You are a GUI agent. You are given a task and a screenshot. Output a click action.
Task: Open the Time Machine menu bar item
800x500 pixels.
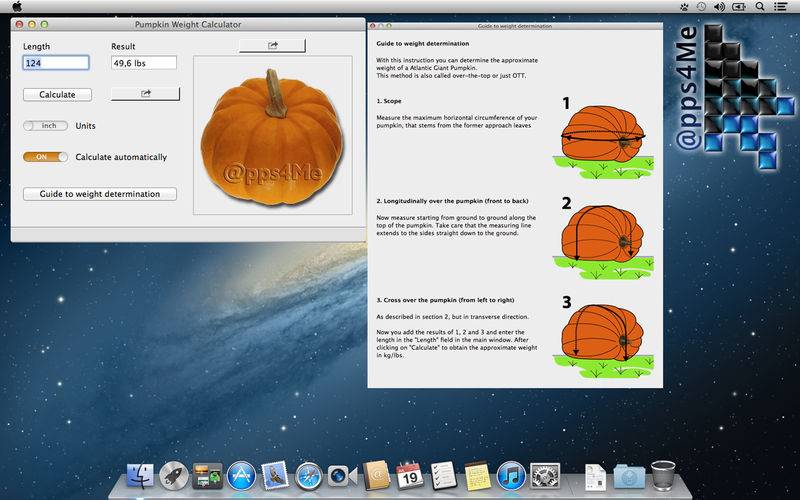coord(700,6)
